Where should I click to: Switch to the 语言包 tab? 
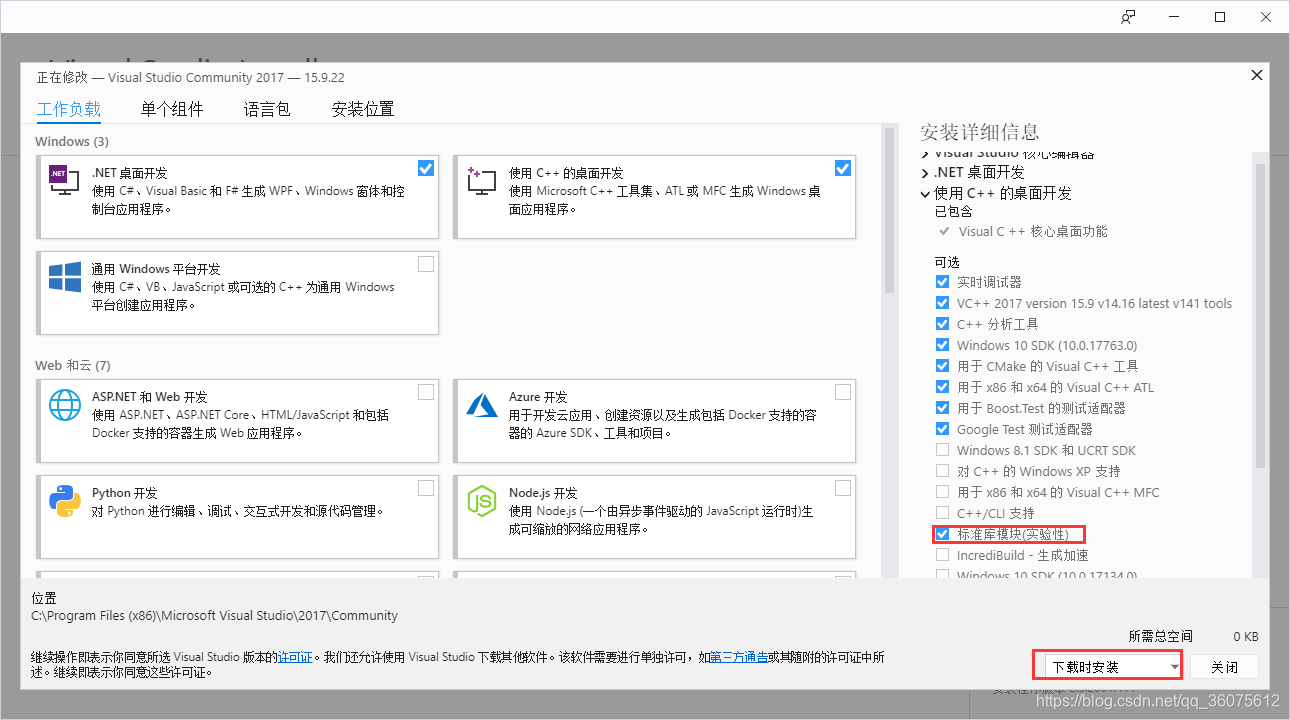click(267, 109)
